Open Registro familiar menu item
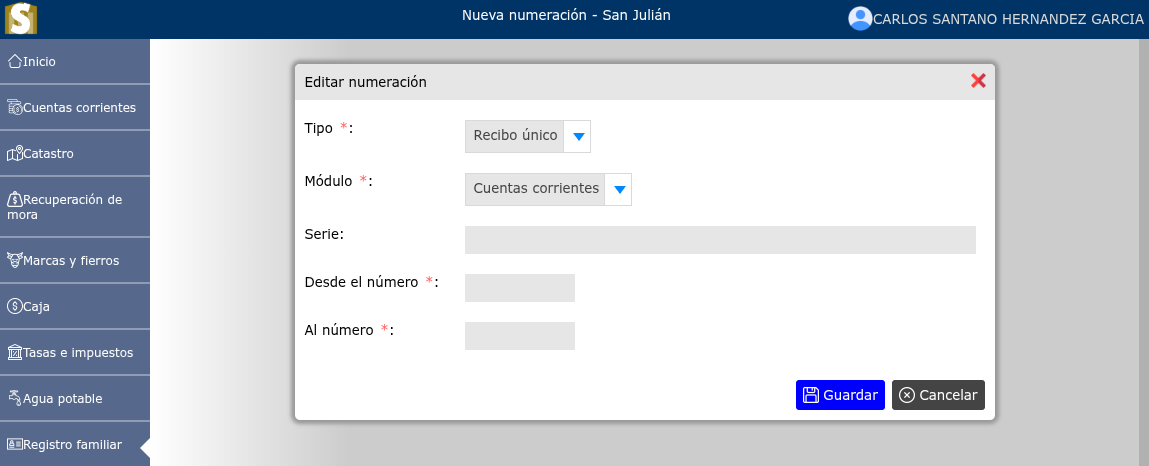The width and height of the screenshot is (1149, 466). coord(75,444)
